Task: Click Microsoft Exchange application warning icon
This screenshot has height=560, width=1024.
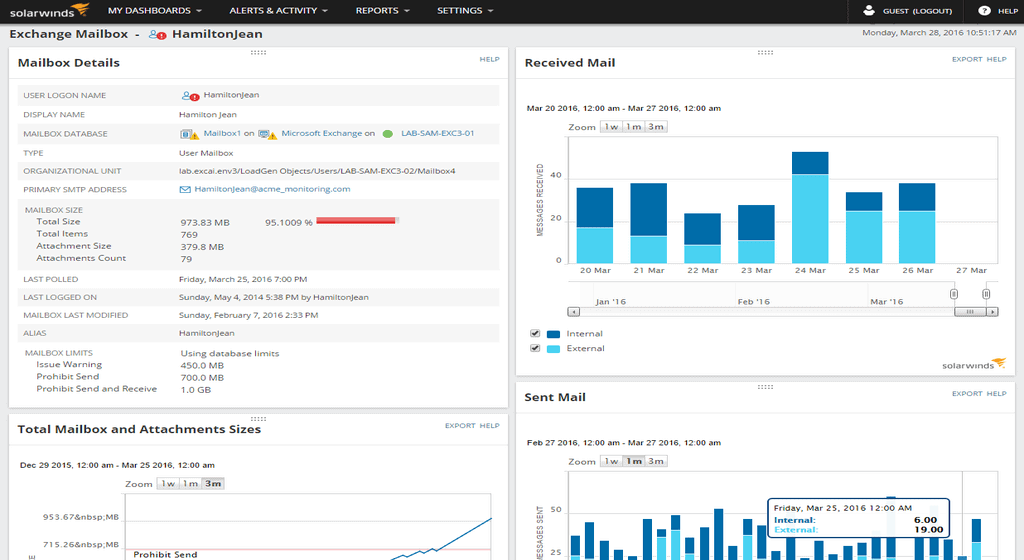Action: click(267, 134)
